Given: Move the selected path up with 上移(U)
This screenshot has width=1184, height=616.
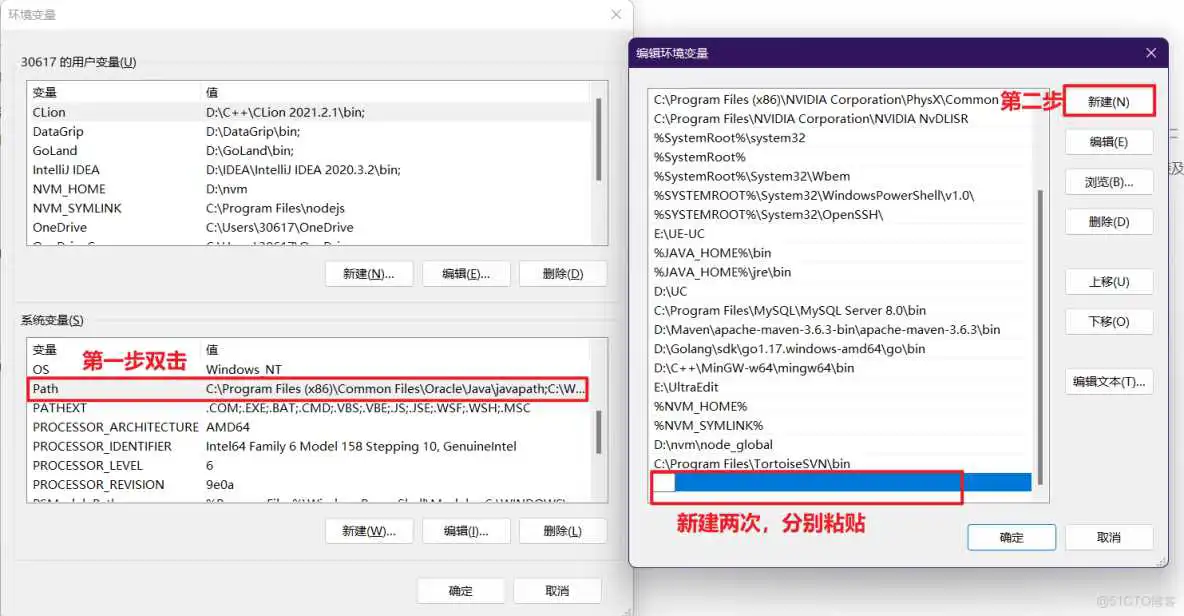Looking at the screenshot, I should pyautogui.click(x=1109, y=281).
